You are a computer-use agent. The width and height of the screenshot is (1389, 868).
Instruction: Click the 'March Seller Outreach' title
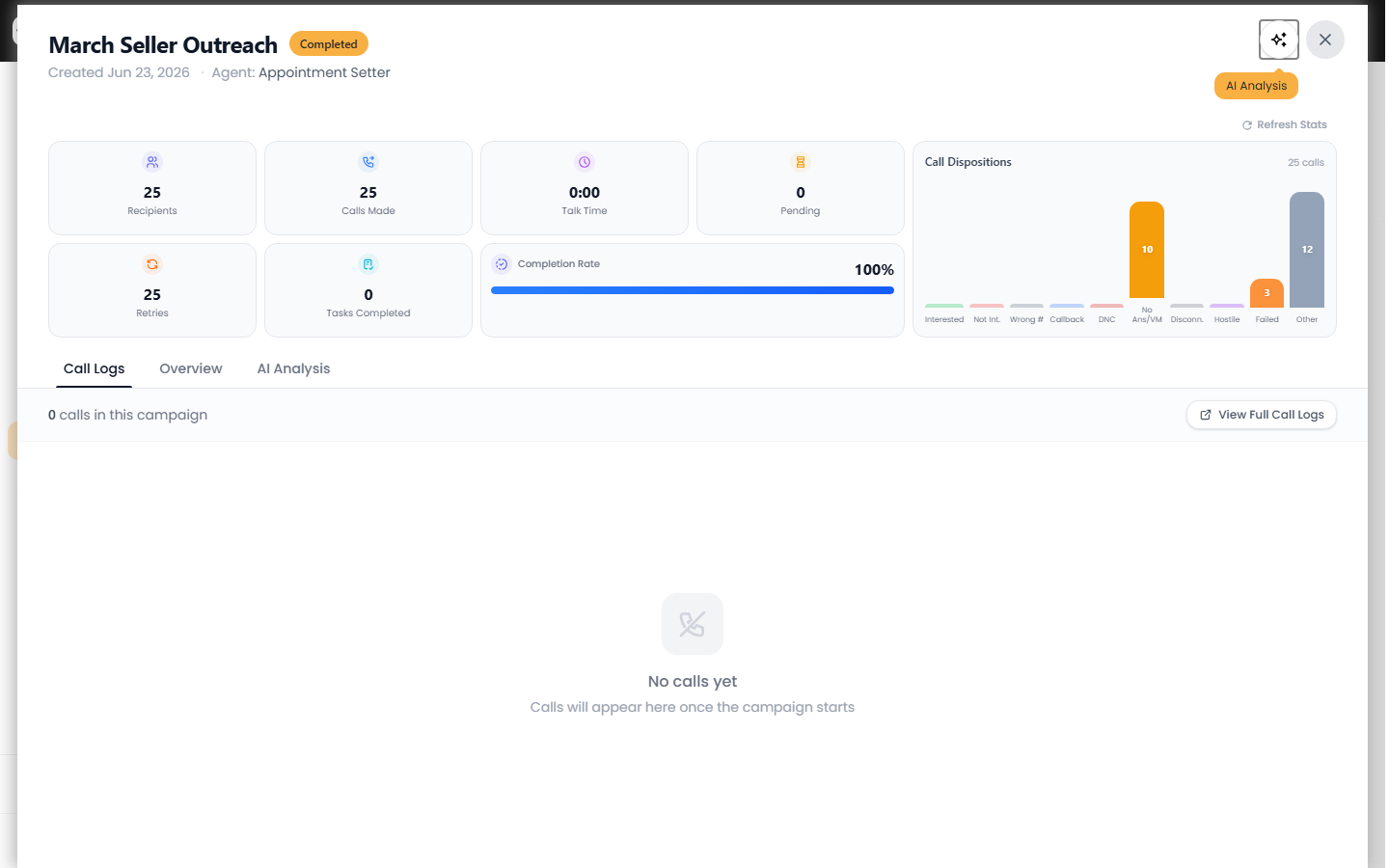point(163,45)
